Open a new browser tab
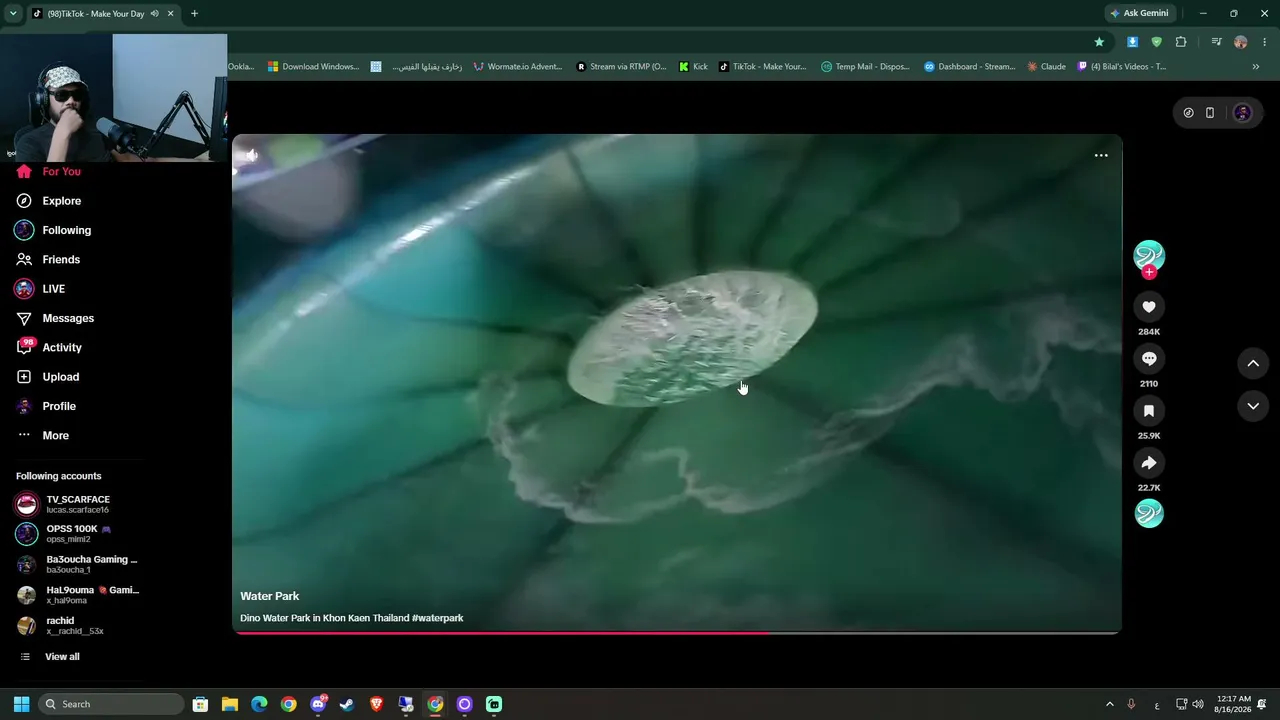This screenshot has width=1280, height=720. pyautogui.click(x=194, y=14)
